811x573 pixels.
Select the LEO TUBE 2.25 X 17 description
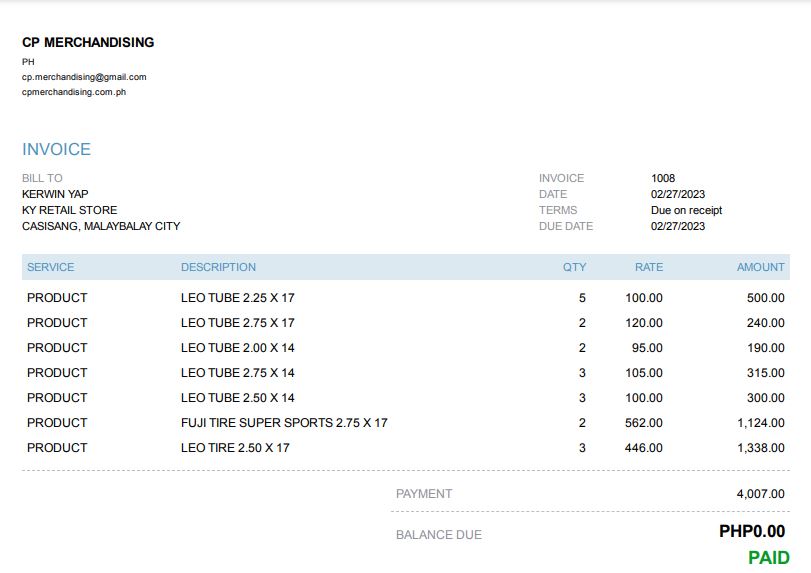pyautogui.click(x=237, y=298)
